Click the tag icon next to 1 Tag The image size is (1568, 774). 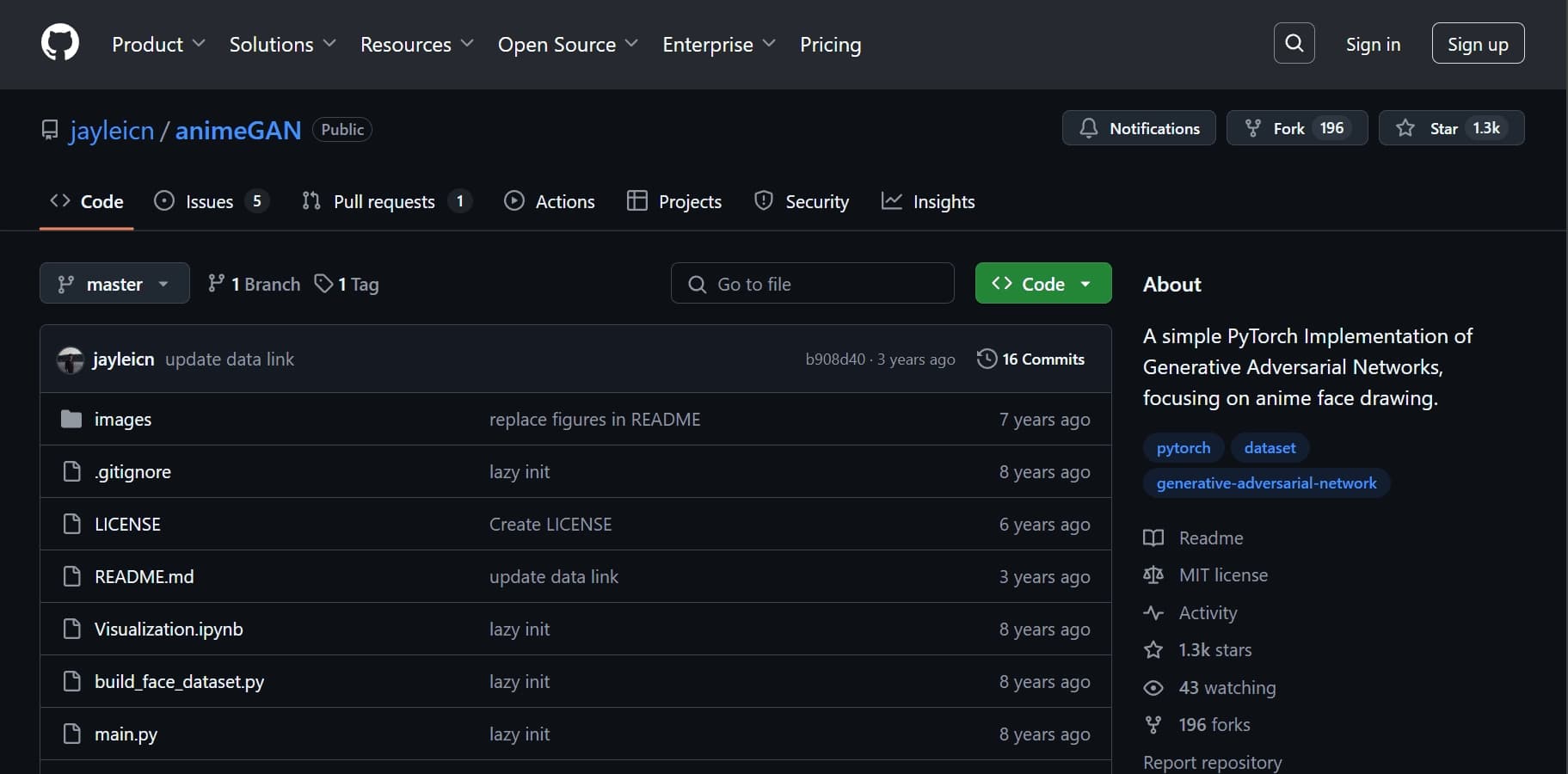pyautogui.click(x=323, y=283)
